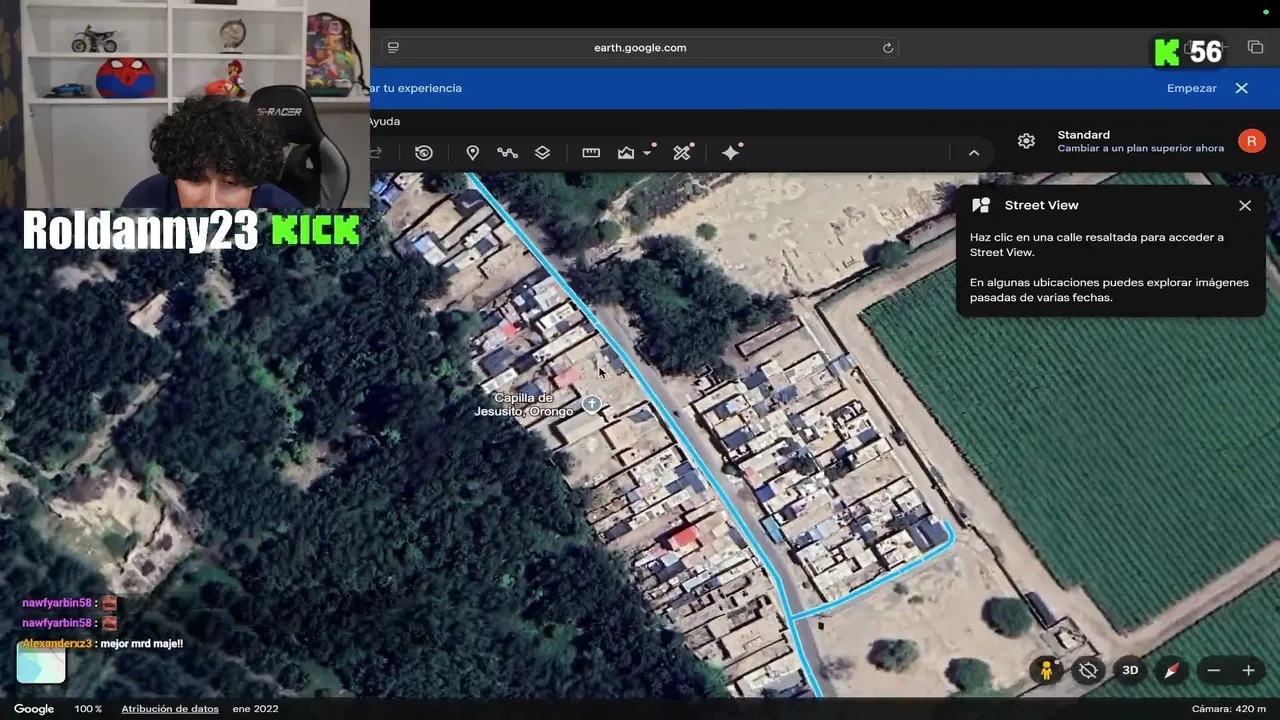Open the imagery/terrain tool in toolbar
1280x720 pixels.
point(626,153)
